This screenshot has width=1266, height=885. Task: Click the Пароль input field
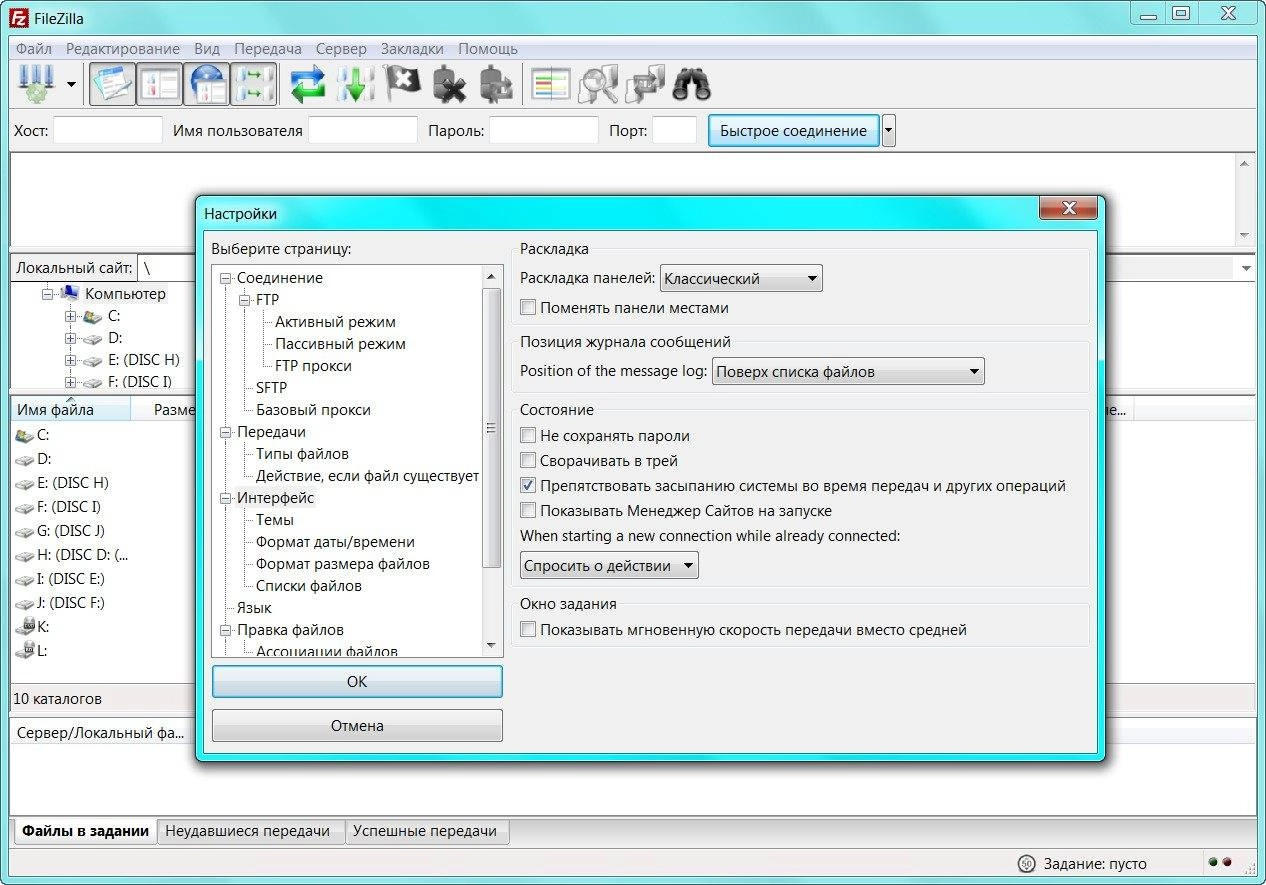[544, 131]
